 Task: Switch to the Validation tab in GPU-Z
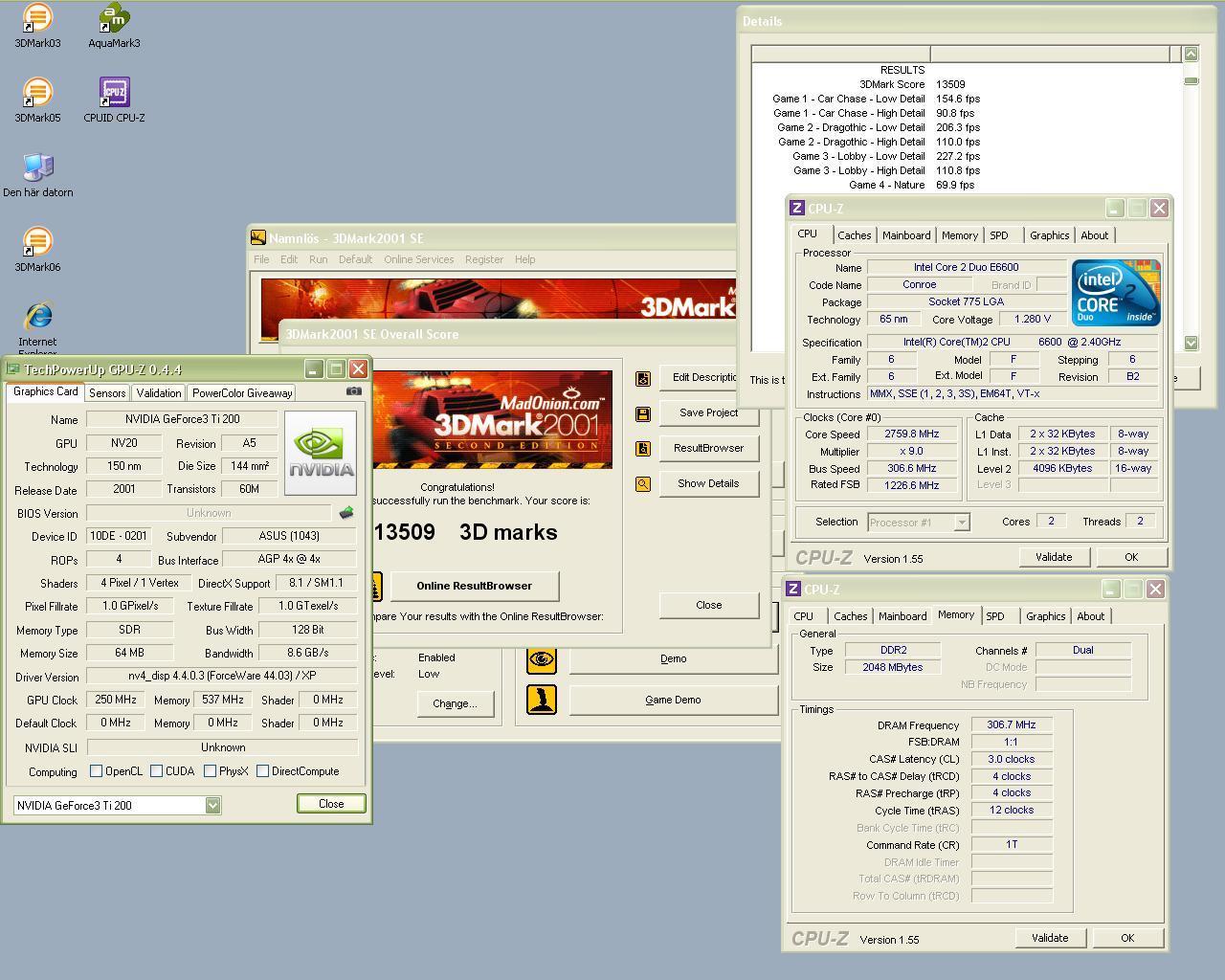point(159,393)
